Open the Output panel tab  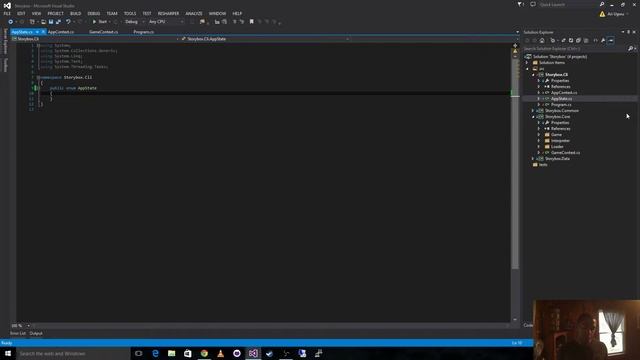point(36,333)
